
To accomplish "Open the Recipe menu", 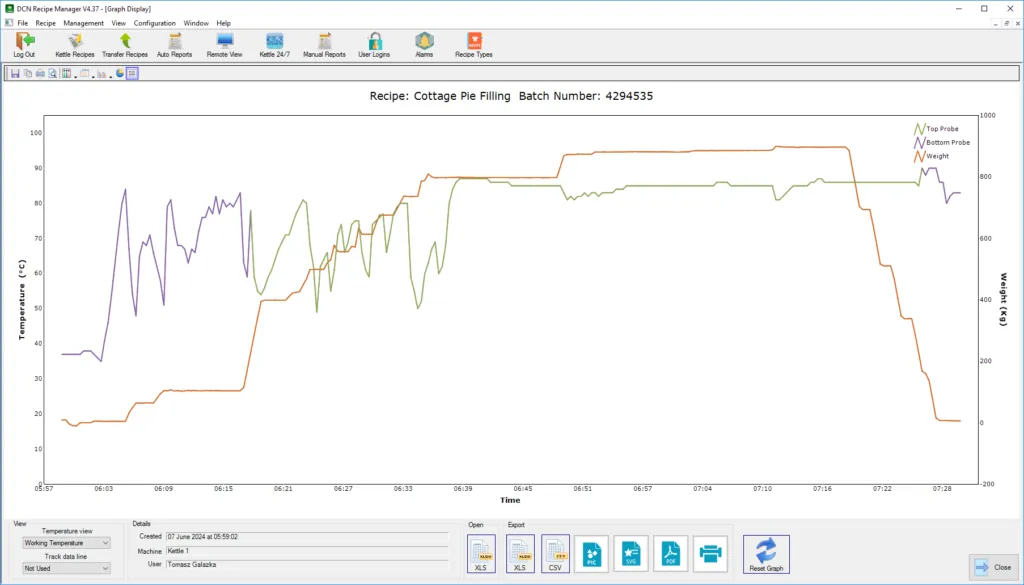I will [x=46, y=23].
